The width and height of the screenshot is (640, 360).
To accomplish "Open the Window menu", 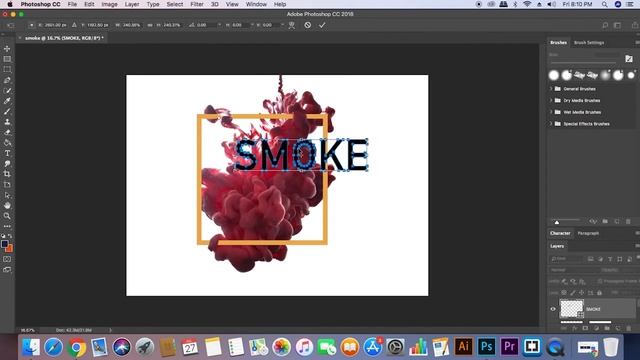I will 256,4.
